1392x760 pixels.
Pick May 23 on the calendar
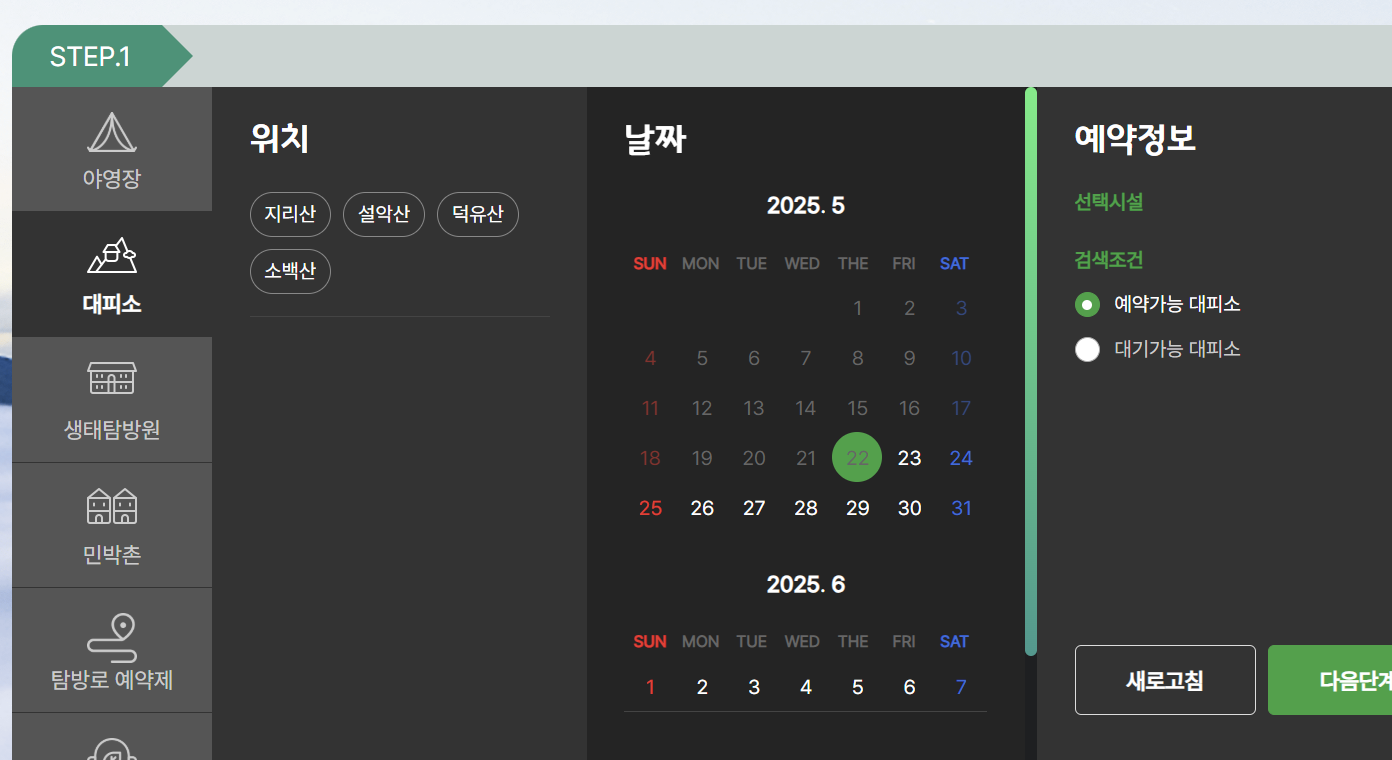click(x=909, y=457)
